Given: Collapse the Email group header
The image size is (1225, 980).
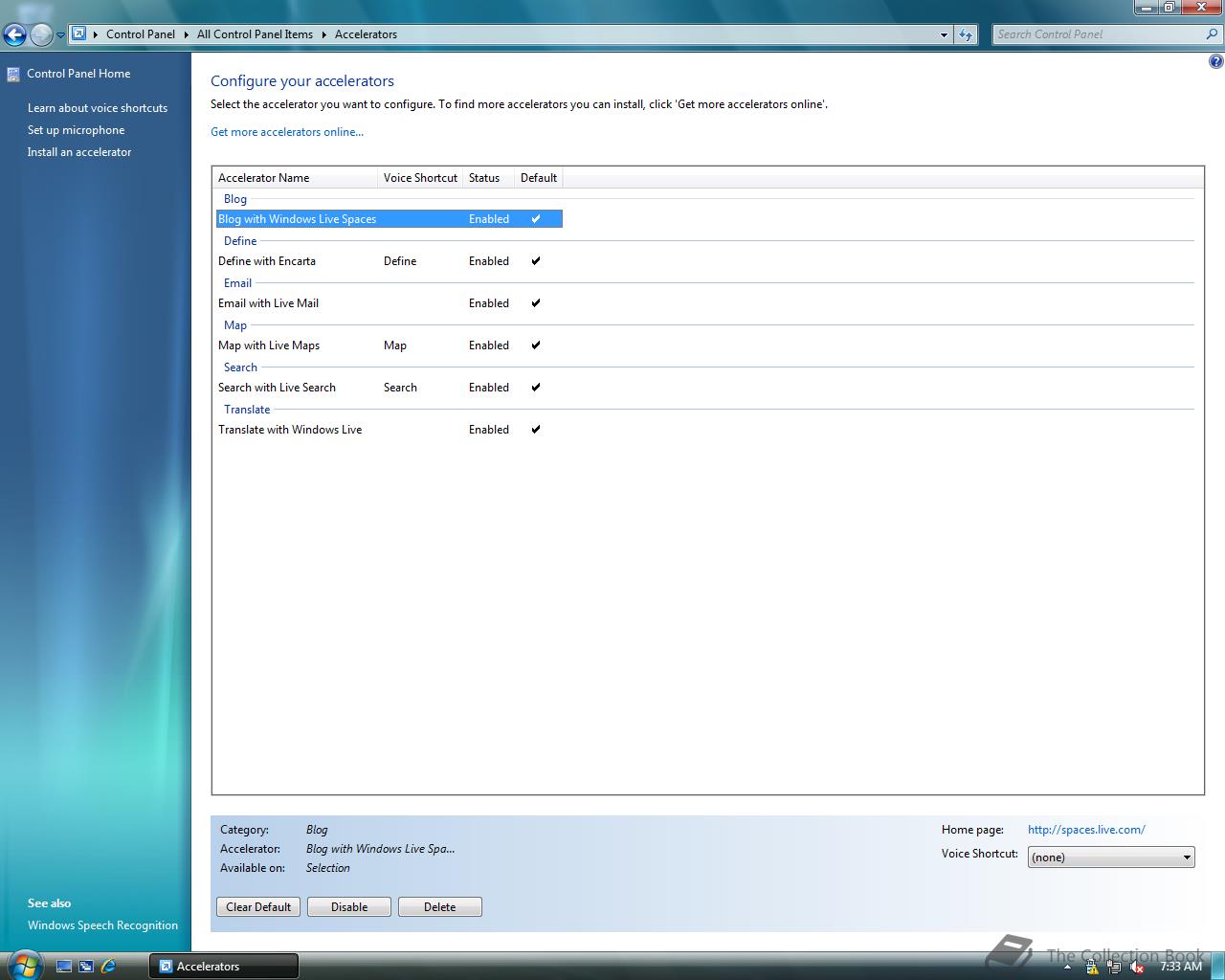Looking at the screenshot, I should 237,283.
